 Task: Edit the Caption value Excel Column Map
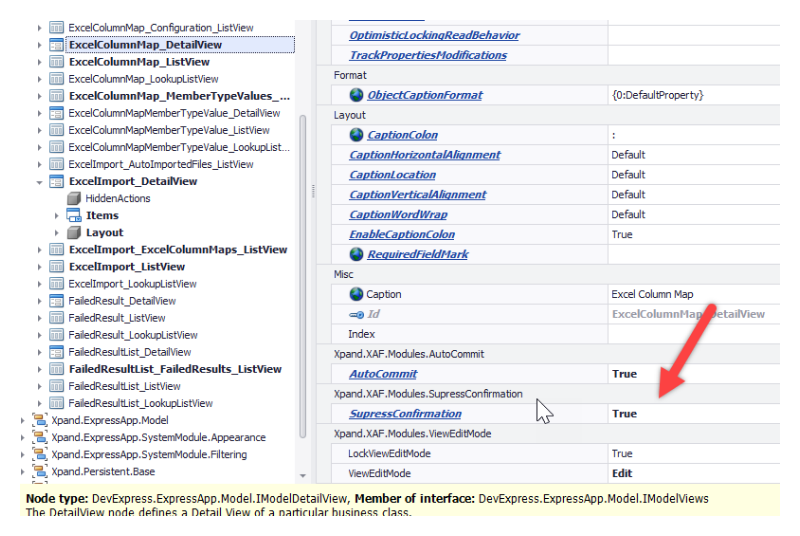tap(694, 294)
